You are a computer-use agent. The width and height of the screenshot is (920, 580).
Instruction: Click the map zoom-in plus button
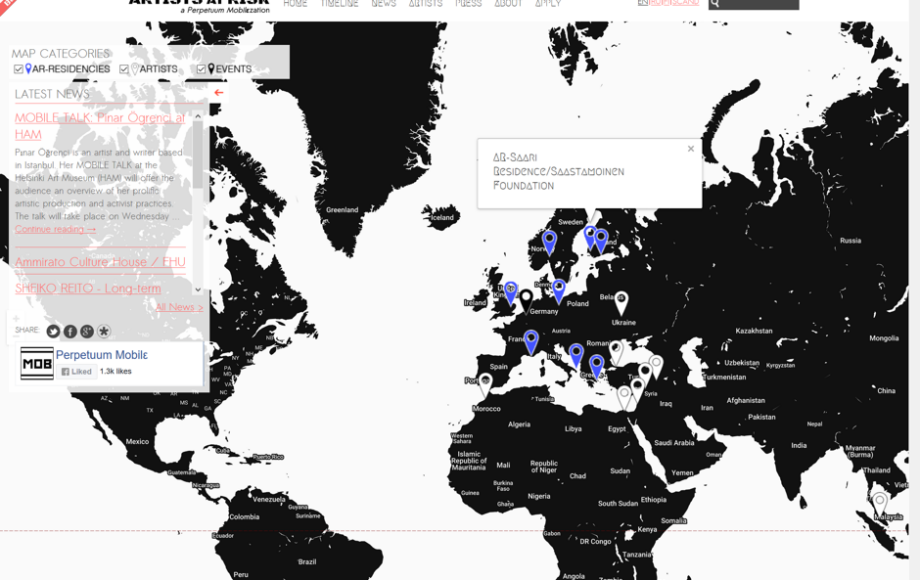(16, 318)
